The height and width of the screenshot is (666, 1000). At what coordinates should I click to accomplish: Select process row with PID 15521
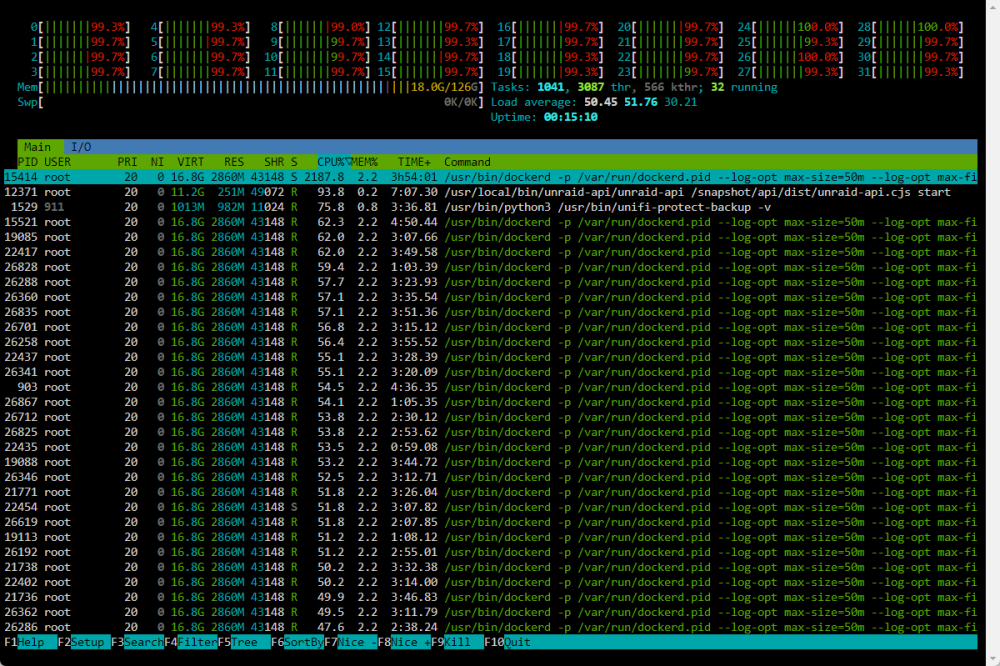[x=490, y=222]
